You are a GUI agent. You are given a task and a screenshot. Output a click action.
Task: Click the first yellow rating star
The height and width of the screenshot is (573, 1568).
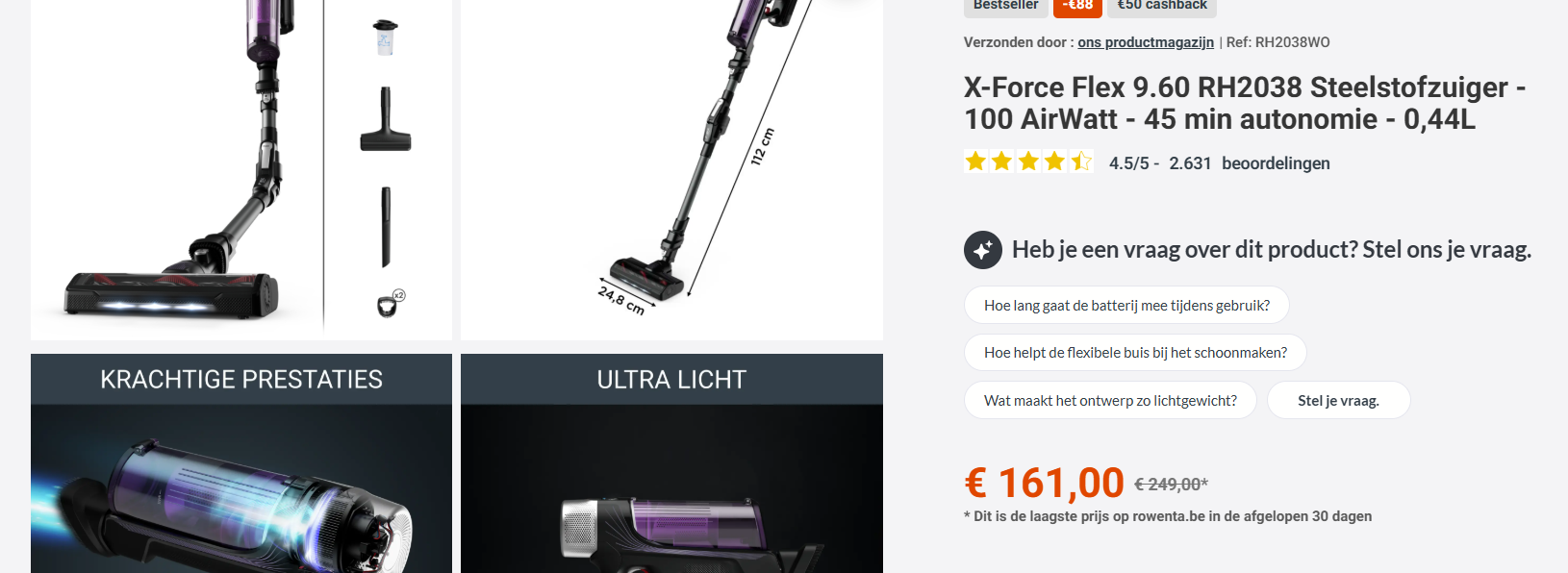[x=975, y=162]
